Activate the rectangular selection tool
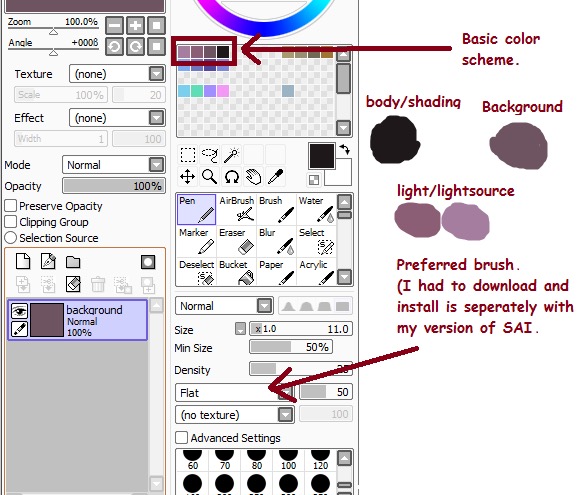 (x=188, y=155)
